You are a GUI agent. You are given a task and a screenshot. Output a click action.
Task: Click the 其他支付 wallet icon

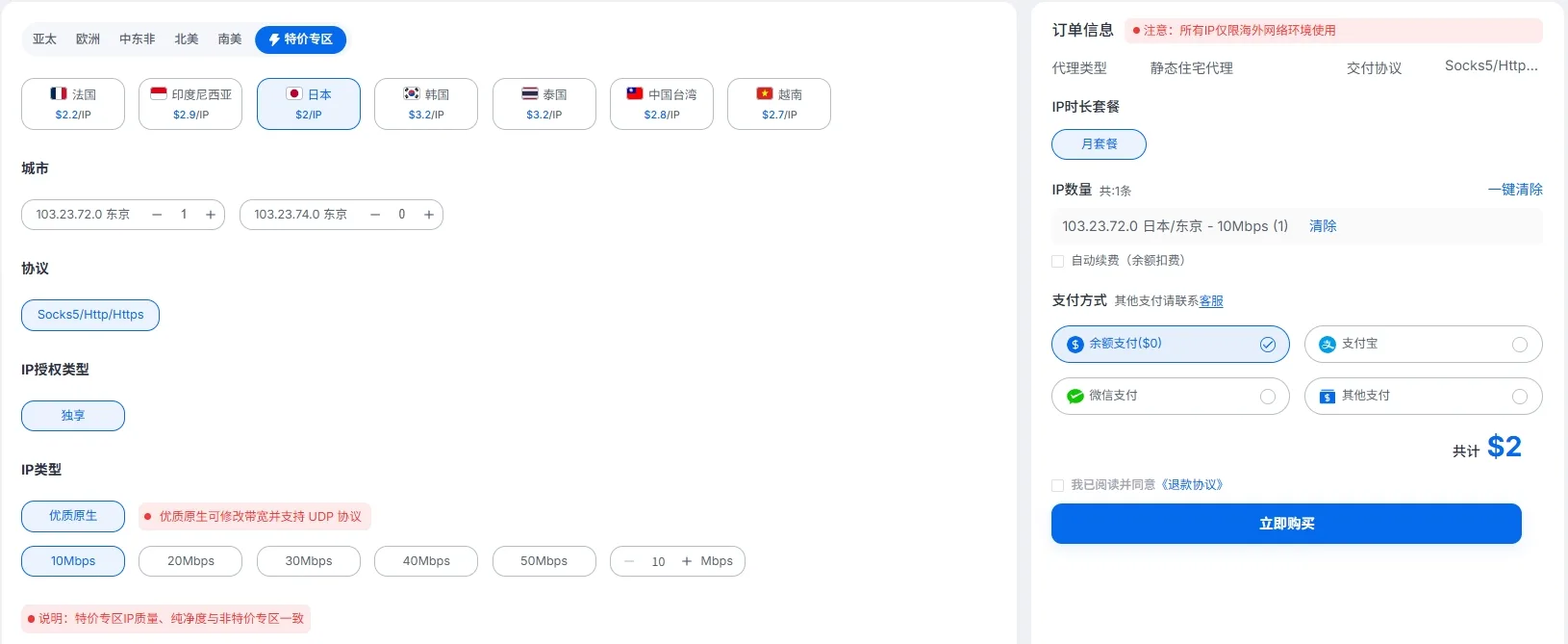1328,396
